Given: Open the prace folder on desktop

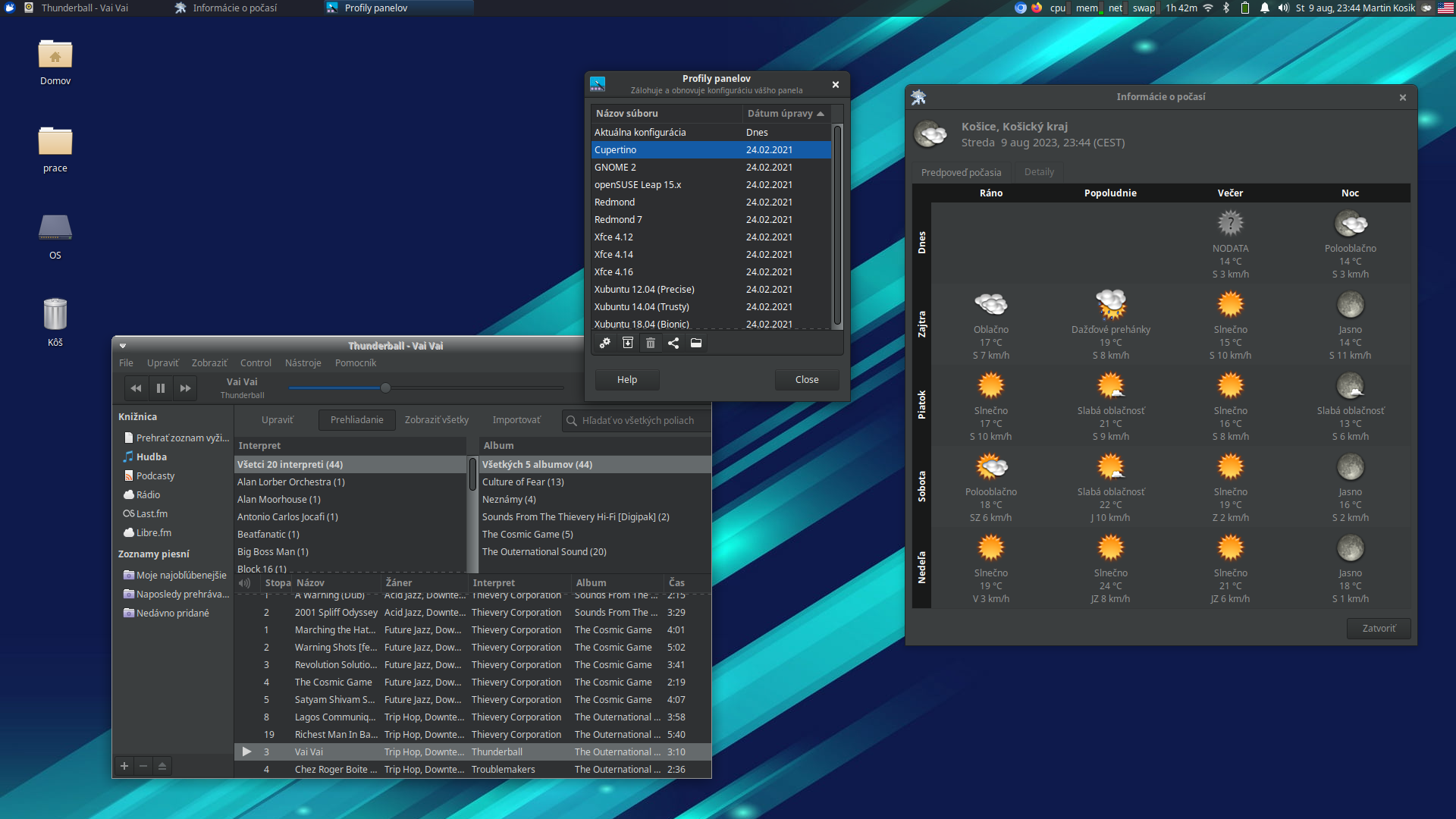Looking at the screenshot, I should coord(55,149).
